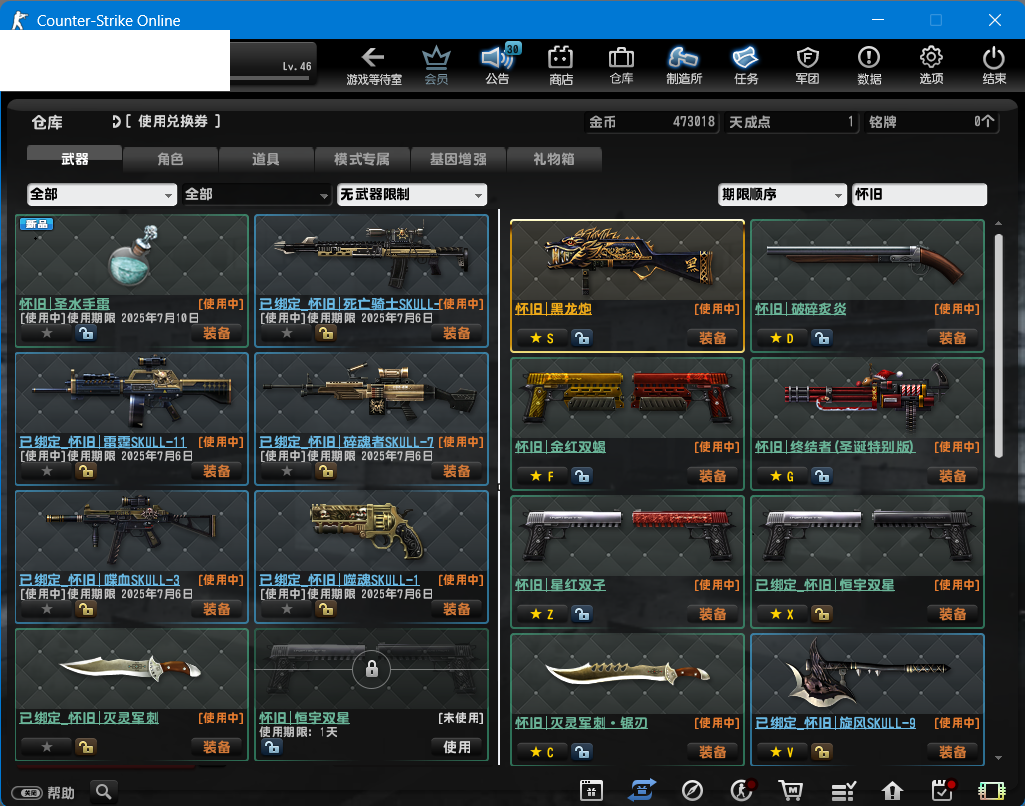Switch to the 武器 tab
The image size is (1025, 806).
[75, 159]
